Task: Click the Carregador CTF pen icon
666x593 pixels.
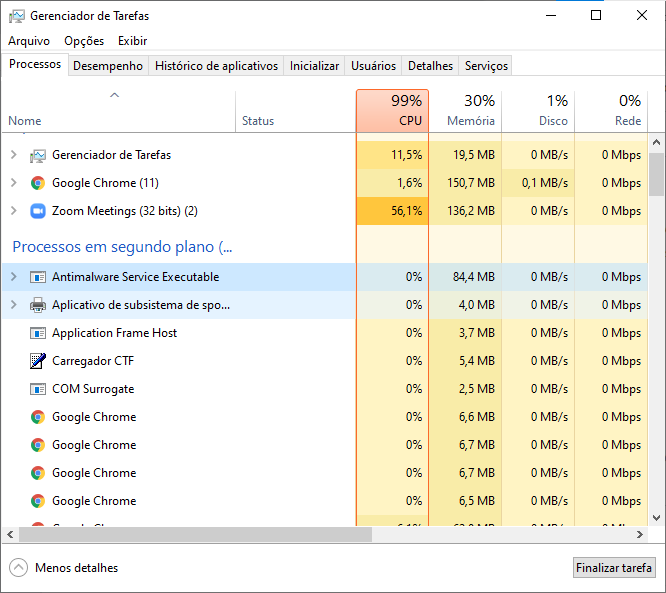Action: click(38, 361)
